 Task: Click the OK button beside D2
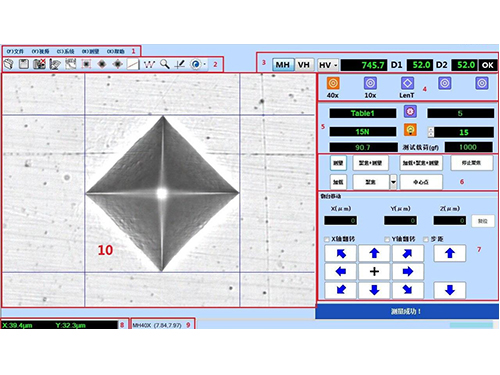tap(487, 65)
